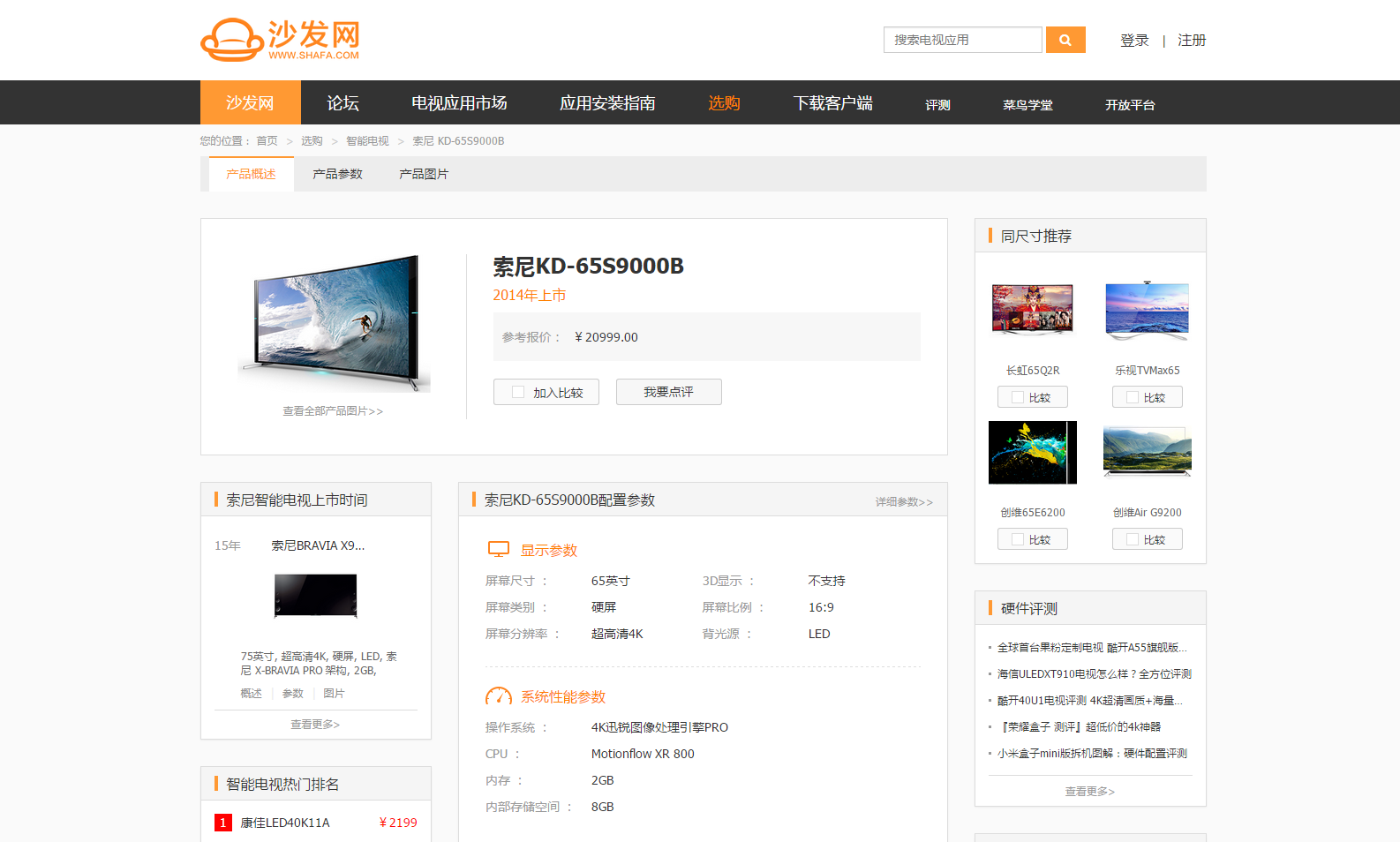Check 比较 box for 创维65E6200
This screenshot has width=1400, height=842.
point(1018,539)
